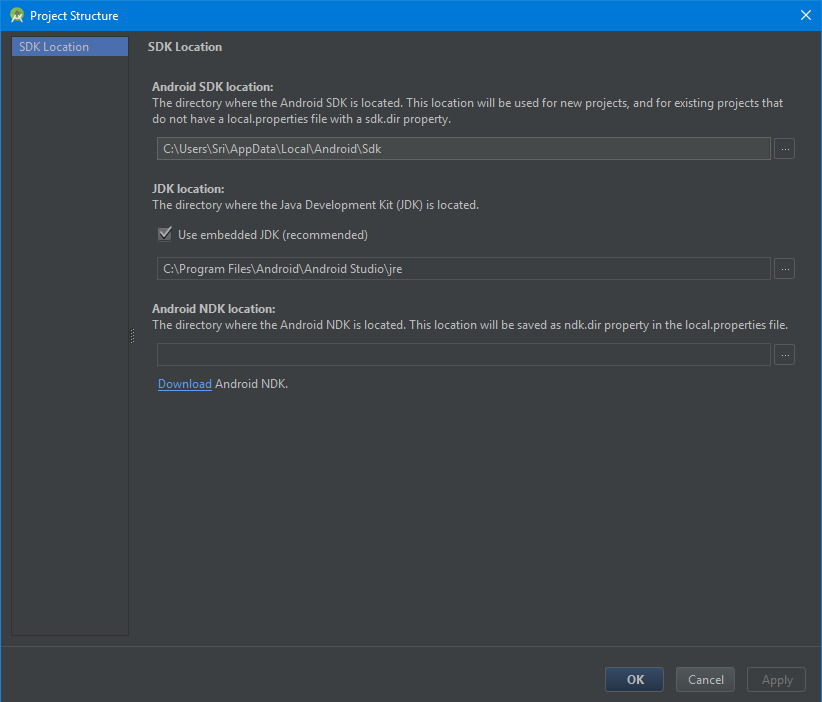The height and width of the screenshot is (702, 822).
Task: Close the Project Structure dialog
Action: (x=806, y=15)
